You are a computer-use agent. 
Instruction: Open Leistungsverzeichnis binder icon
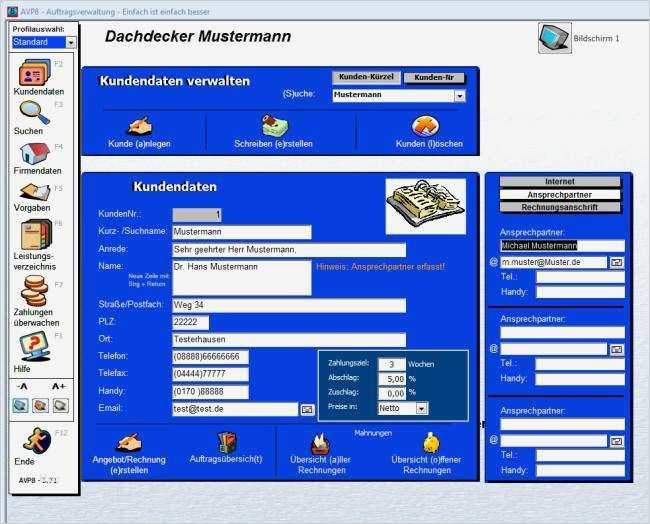point(36,235)
